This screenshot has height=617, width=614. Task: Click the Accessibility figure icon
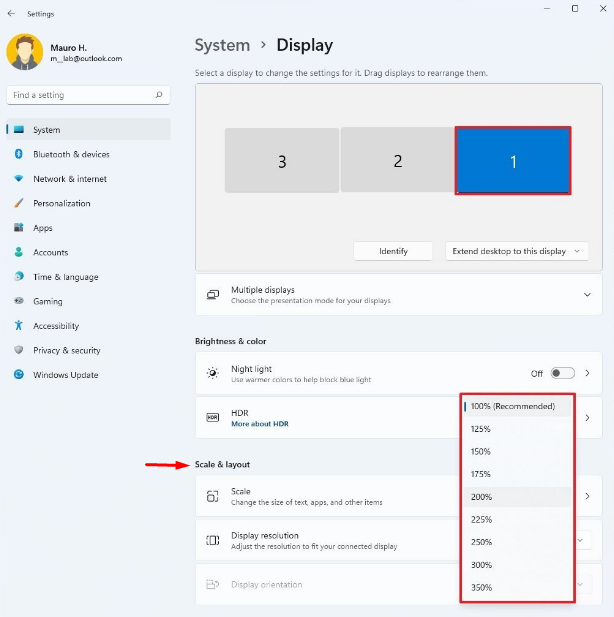18,325
